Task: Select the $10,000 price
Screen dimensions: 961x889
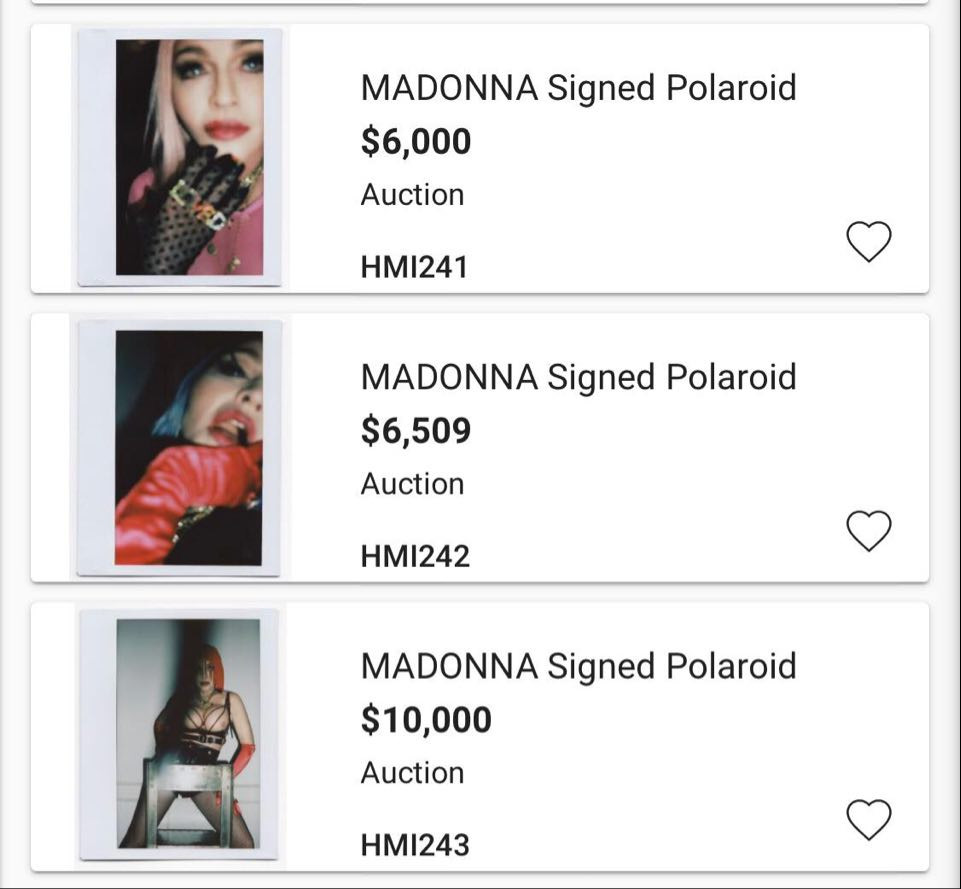Action: (x=426, y=720)
